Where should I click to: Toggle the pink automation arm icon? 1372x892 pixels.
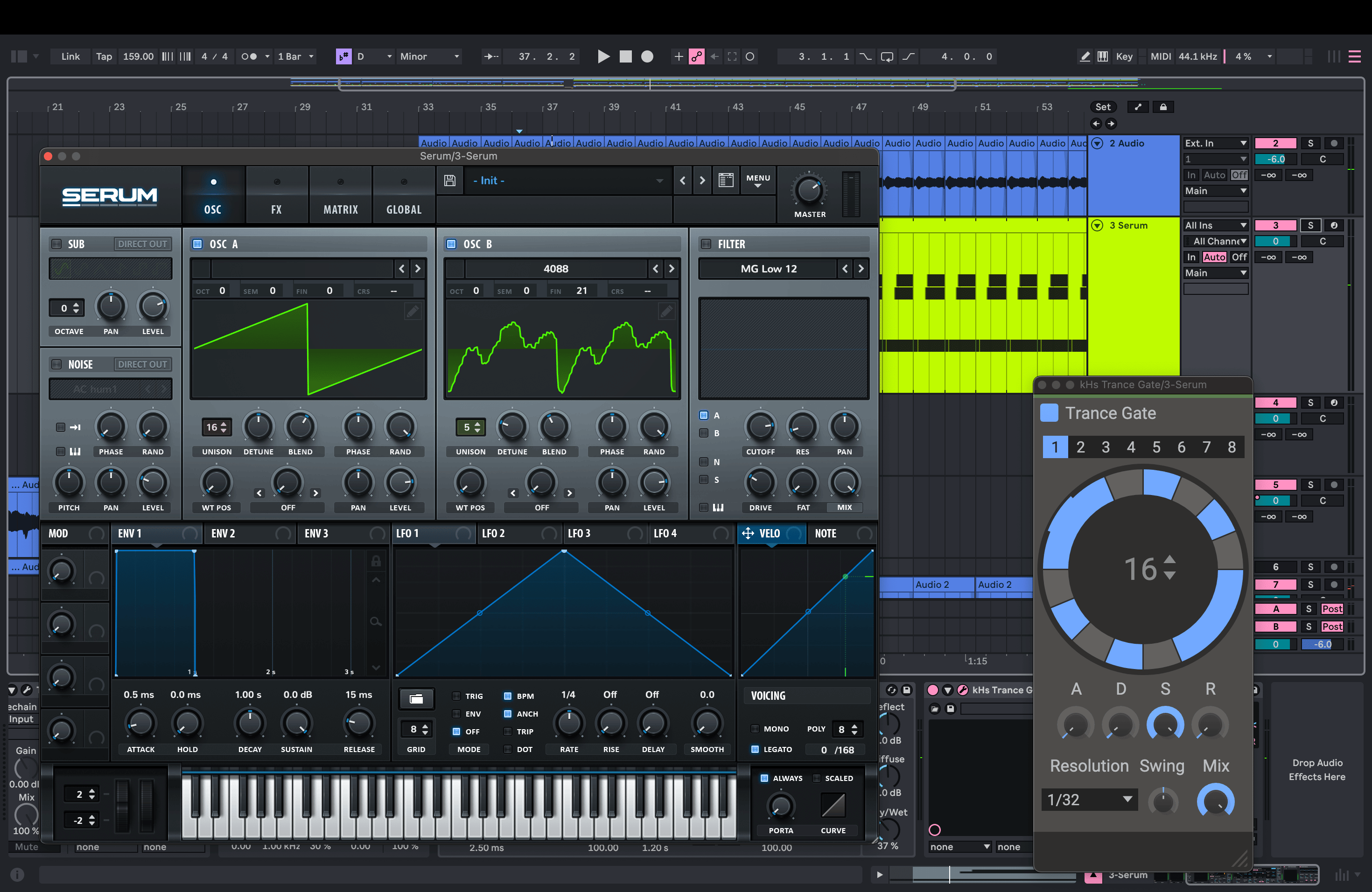tap(696, 56)
